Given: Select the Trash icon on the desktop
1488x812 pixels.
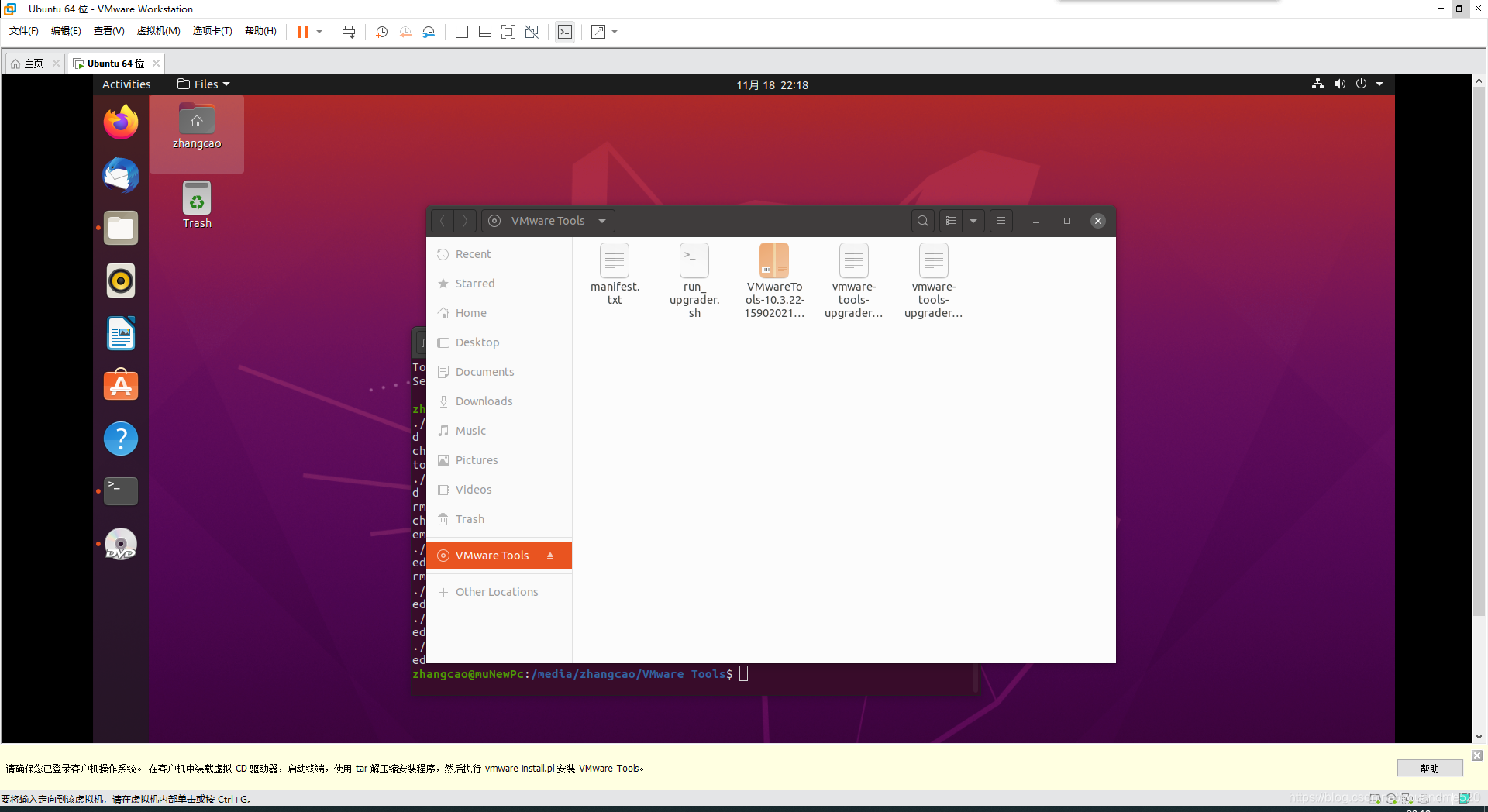Looking at the screenshot, I should (197, 205).
